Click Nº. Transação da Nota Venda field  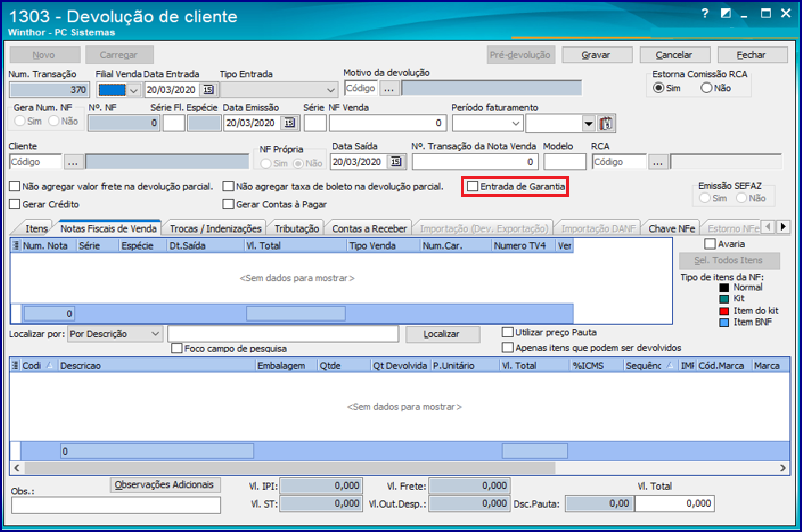pos(475,162)
